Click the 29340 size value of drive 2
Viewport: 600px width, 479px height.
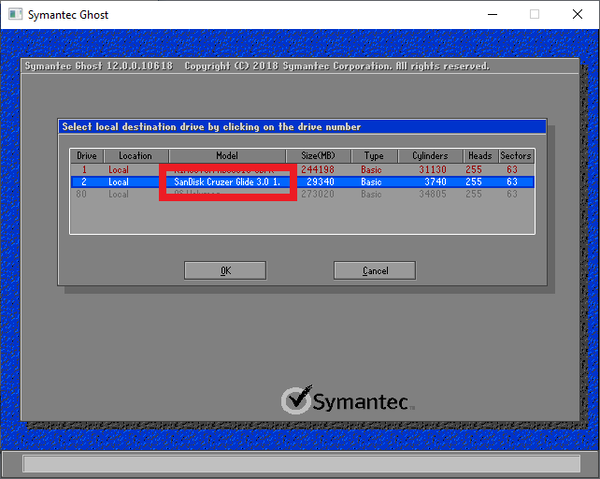click(x=322, y=182)
